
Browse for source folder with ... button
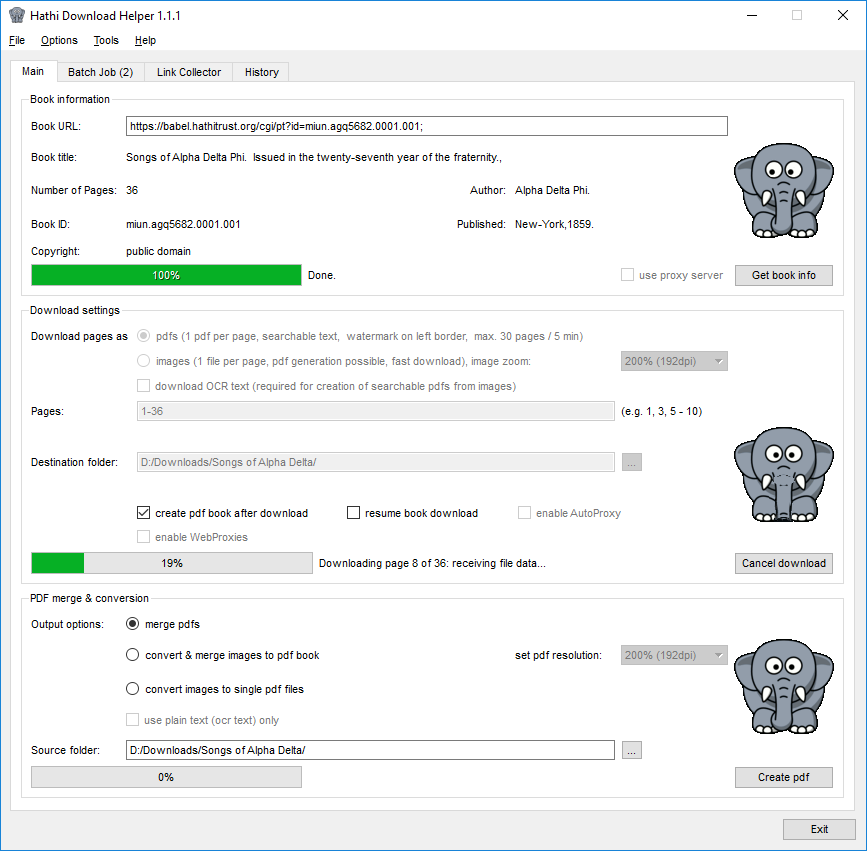tap(632, 750)
